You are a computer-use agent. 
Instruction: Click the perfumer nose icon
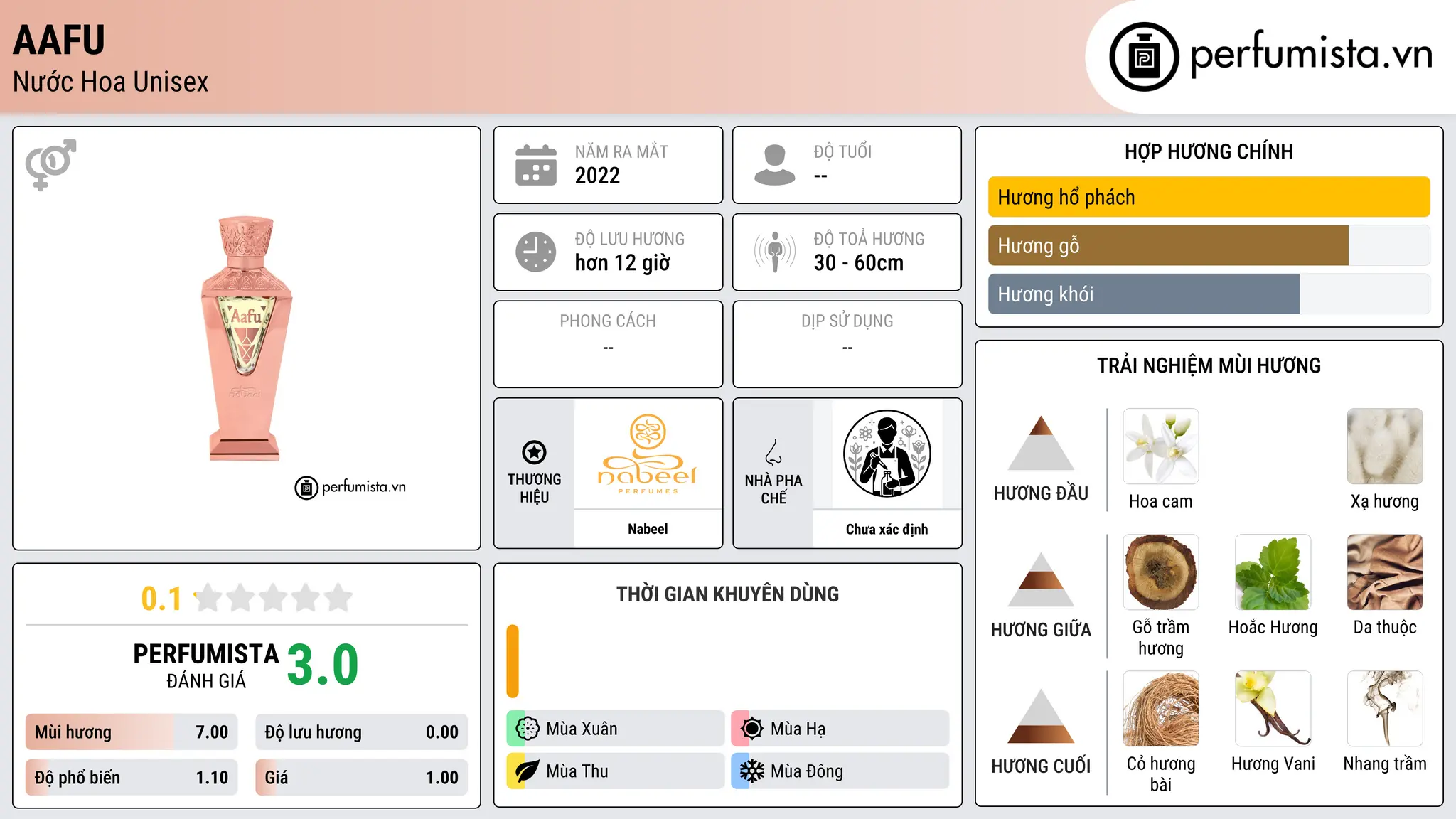coord(773,452)
